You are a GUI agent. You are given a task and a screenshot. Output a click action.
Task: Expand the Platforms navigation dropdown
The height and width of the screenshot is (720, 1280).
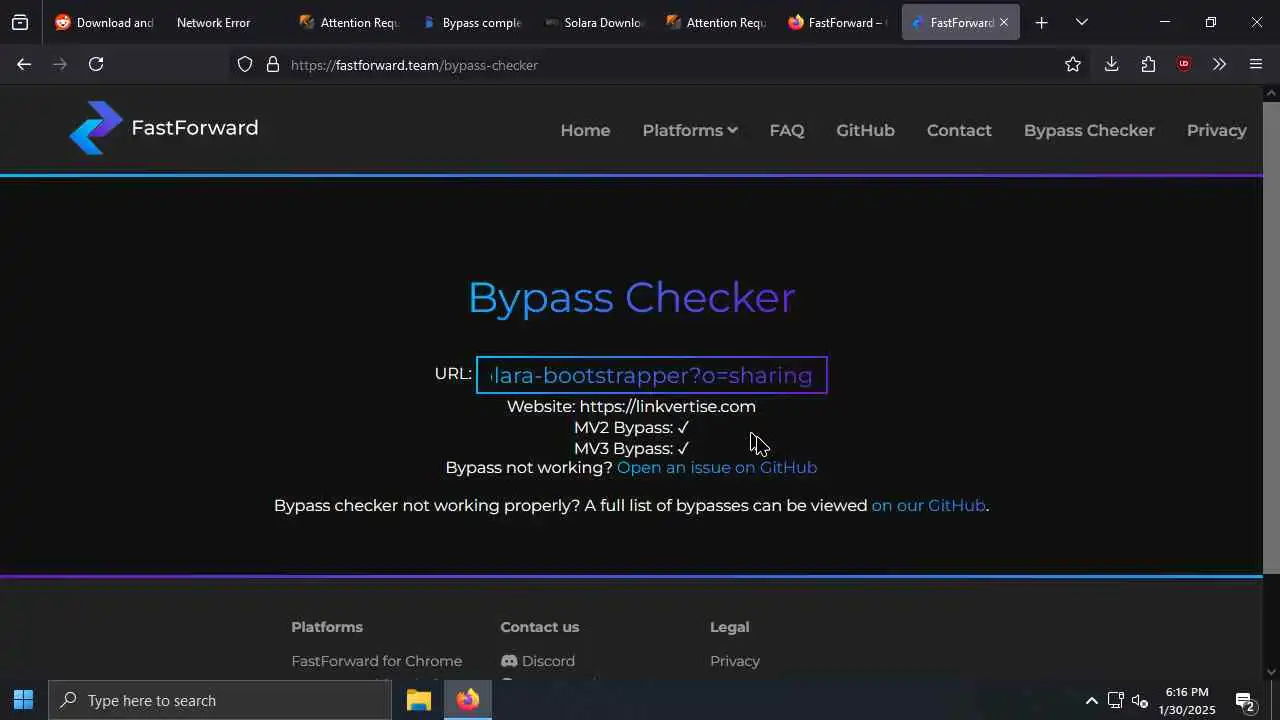tap(690, 130)
